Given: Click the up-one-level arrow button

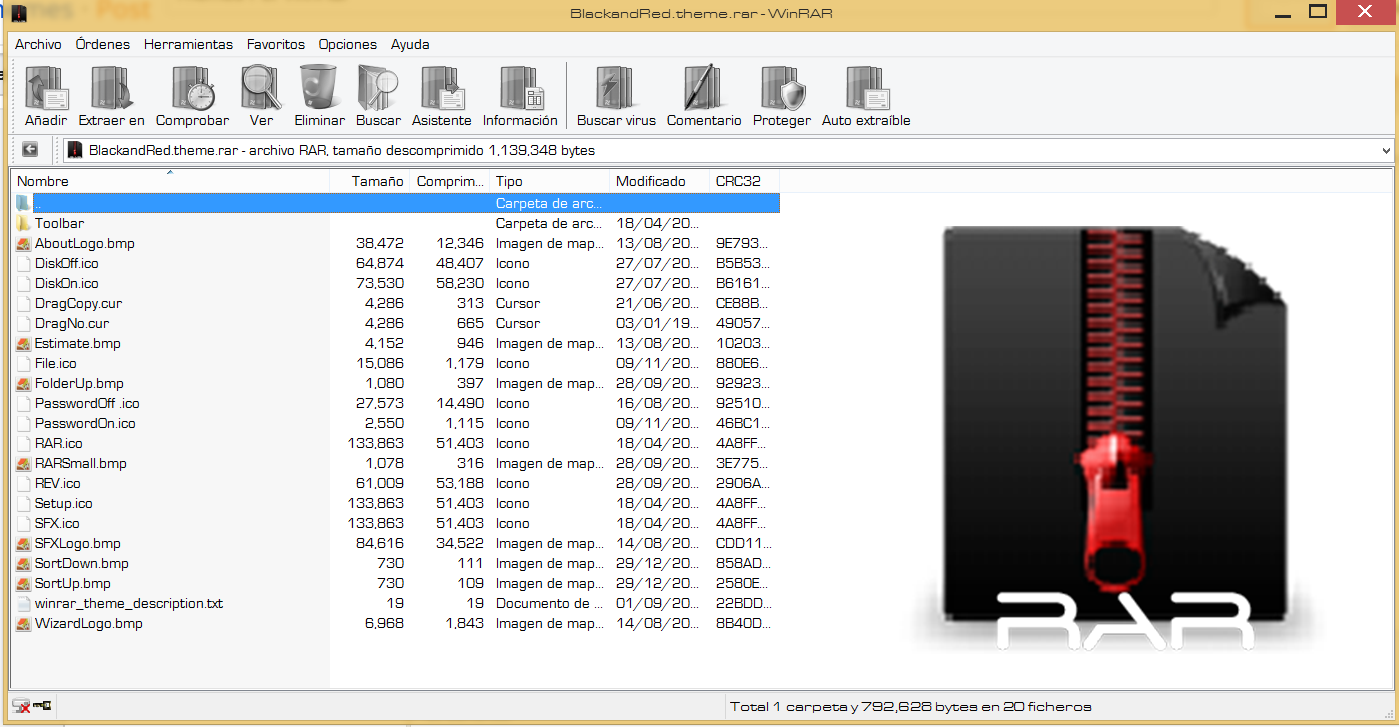Looking at the screenshot, I should coord(30,149).
